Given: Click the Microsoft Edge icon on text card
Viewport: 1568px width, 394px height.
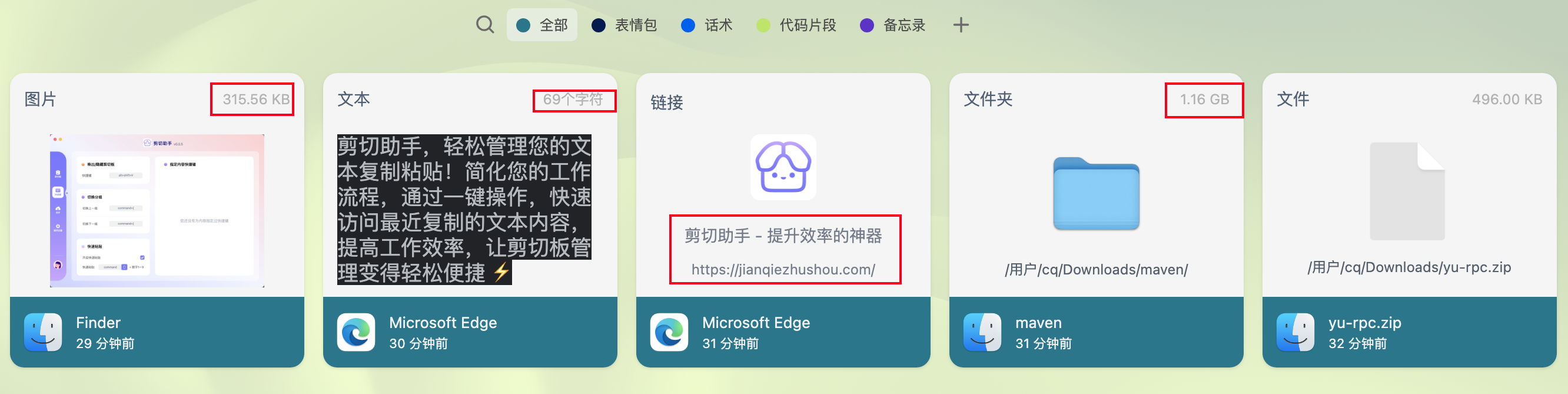Looking at the screenshot, I should tap(356, 332).
